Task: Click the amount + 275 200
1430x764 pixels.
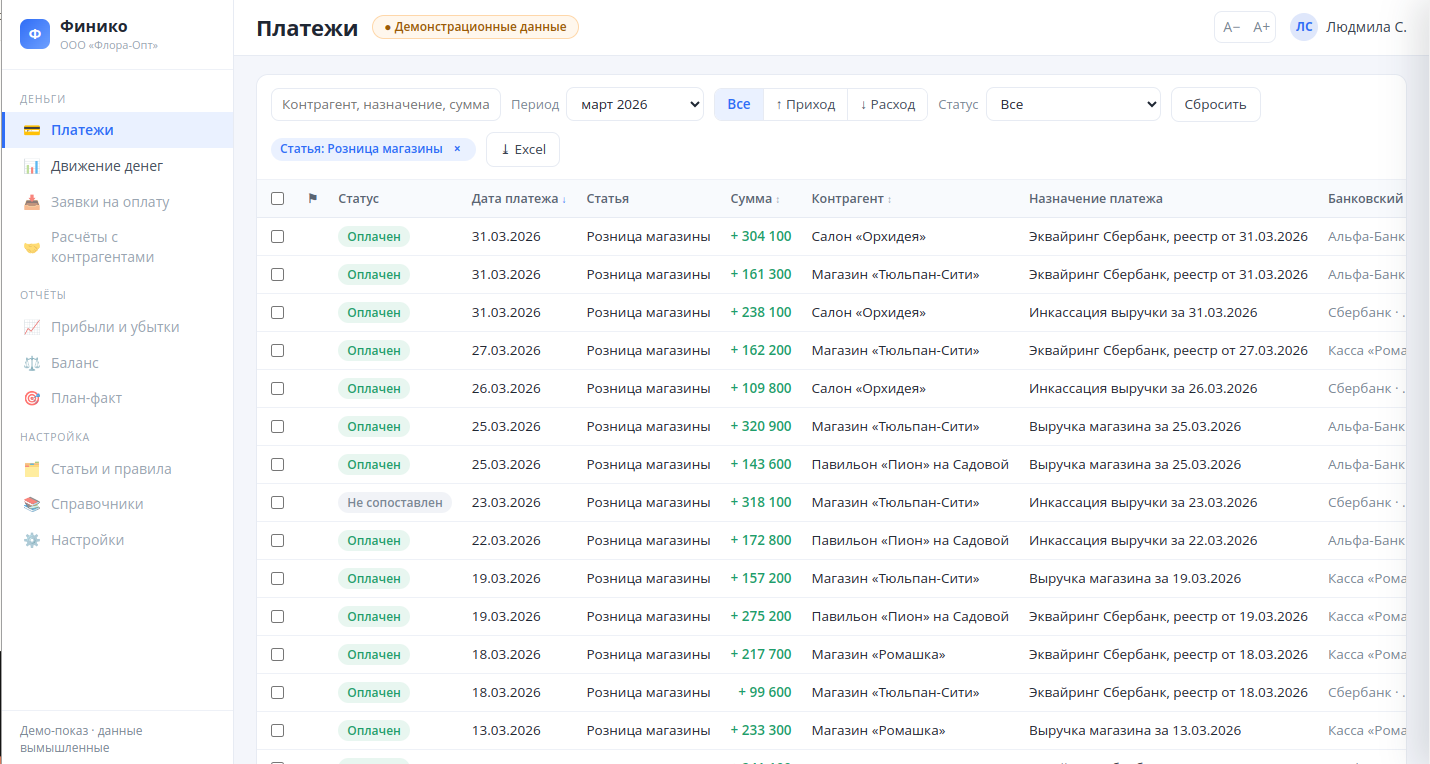Action: click(x=761, y=617)
